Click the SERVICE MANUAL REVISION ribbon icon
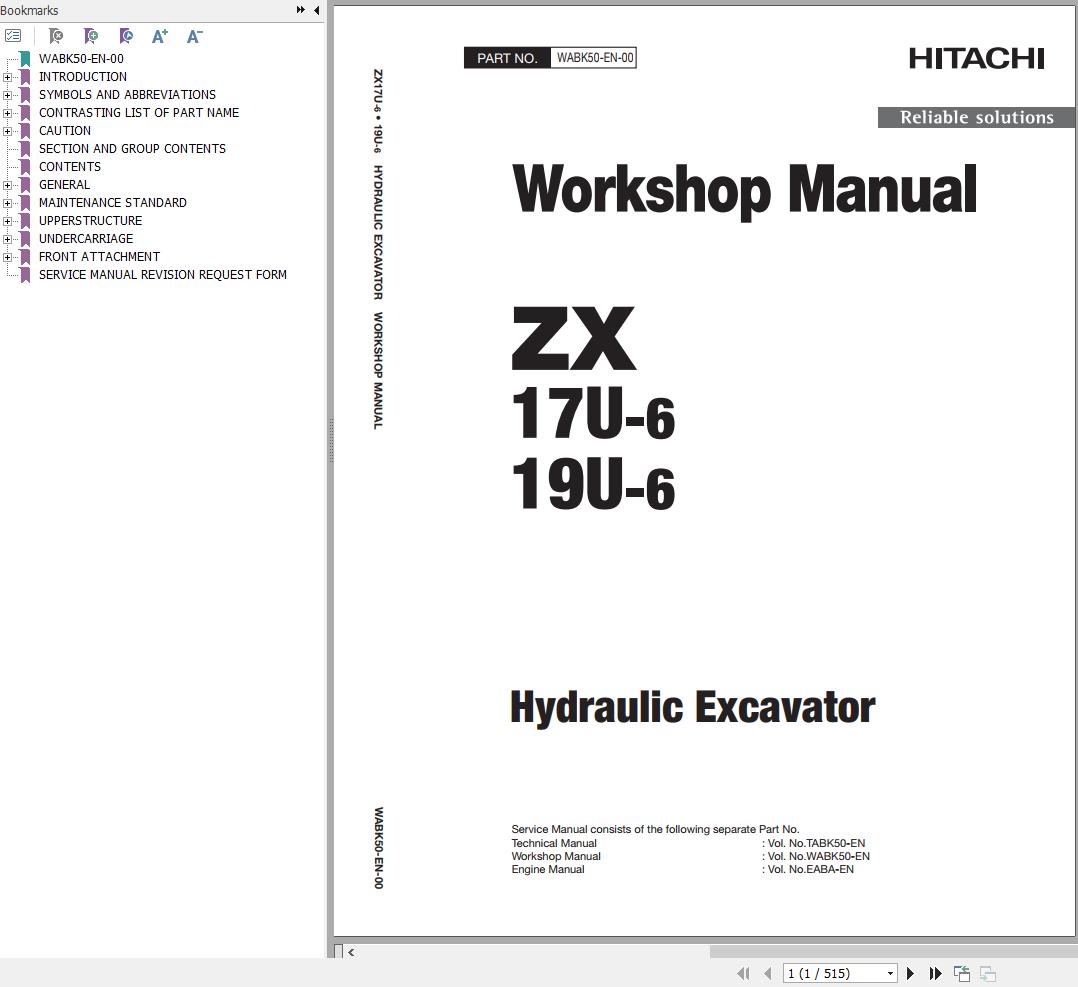The height and width of the screenshot is (987, 1078). coord(25,275)
